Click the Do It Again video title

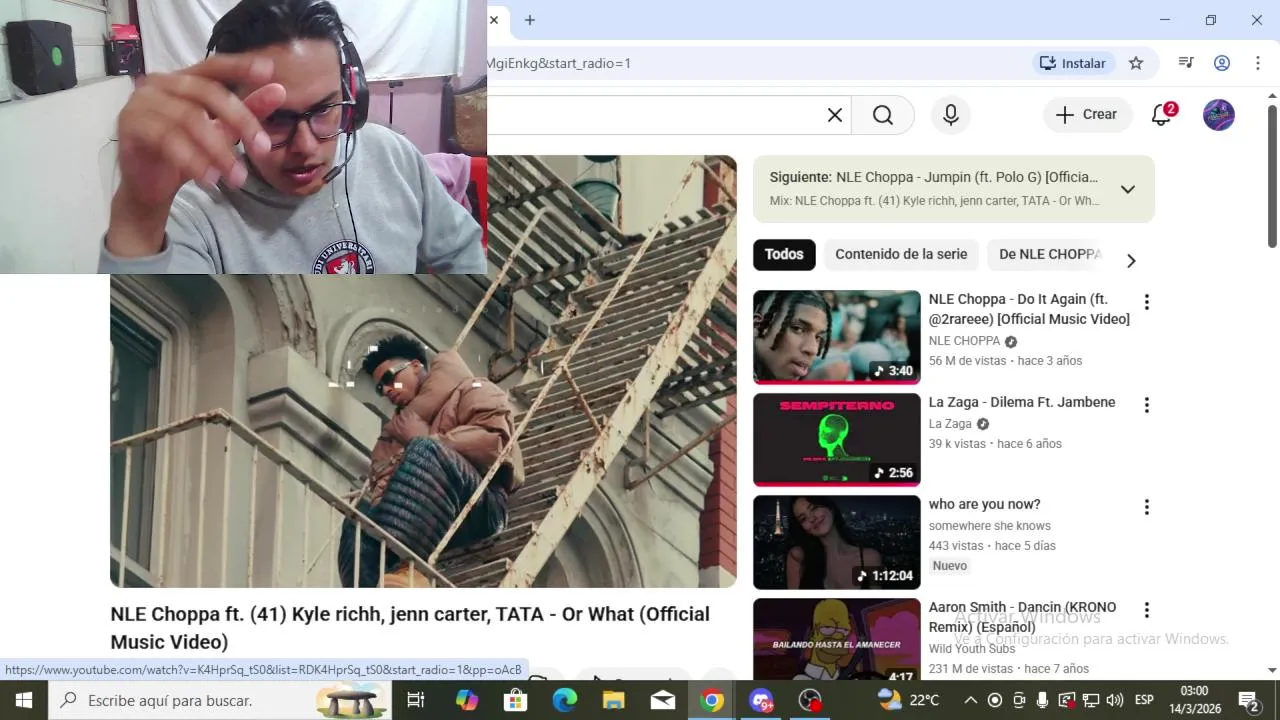[x=1029, y=309]
